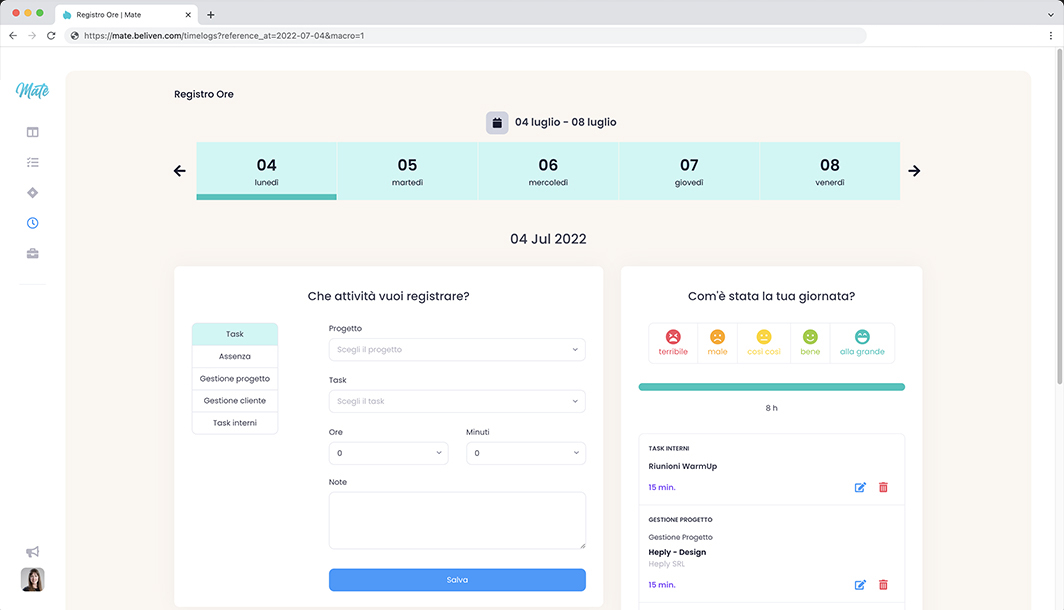Viewport: 1064px width, 610px height.
Task: Edit the Heply - Design time entry
Action: (860, 585)
